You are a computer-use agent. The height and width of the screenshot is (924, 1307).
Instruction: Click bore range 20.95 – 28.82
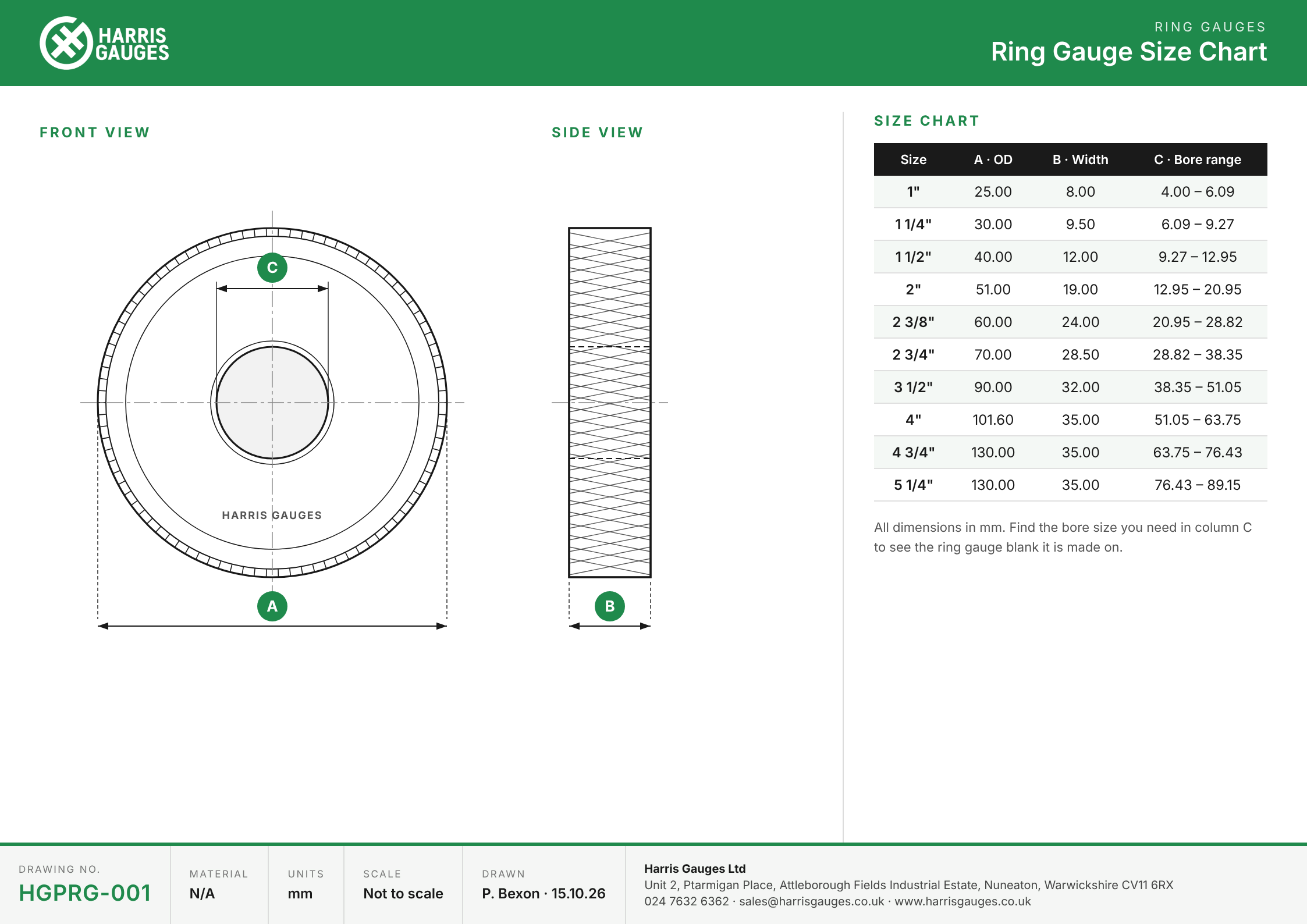coord(1198,322)
